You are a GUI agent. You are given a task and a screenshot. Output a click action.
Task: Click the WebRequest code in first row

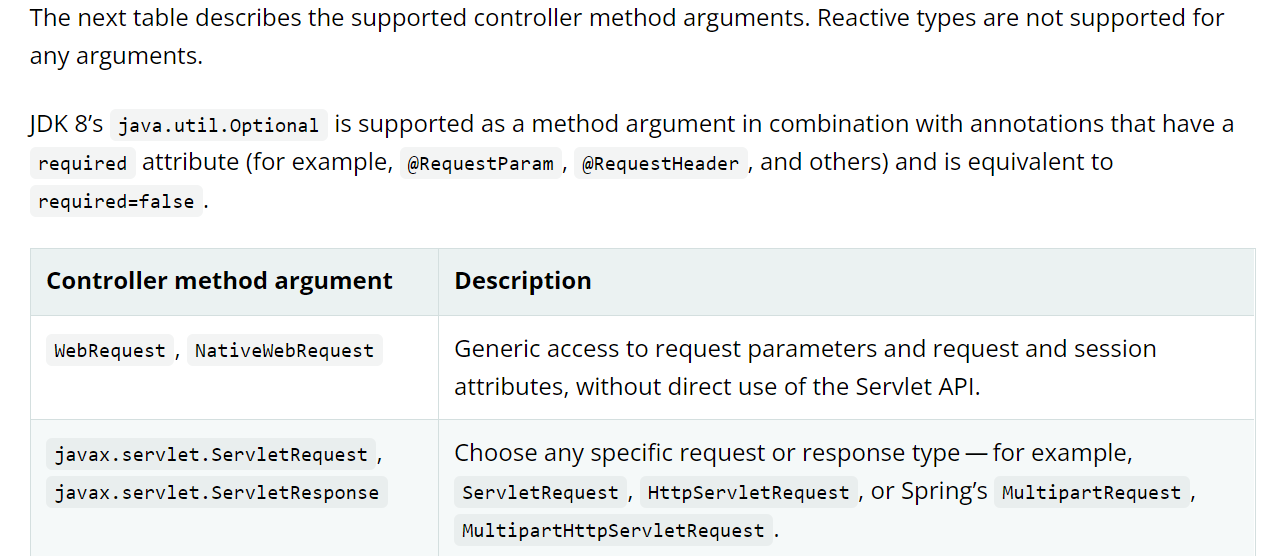[110, 351]
